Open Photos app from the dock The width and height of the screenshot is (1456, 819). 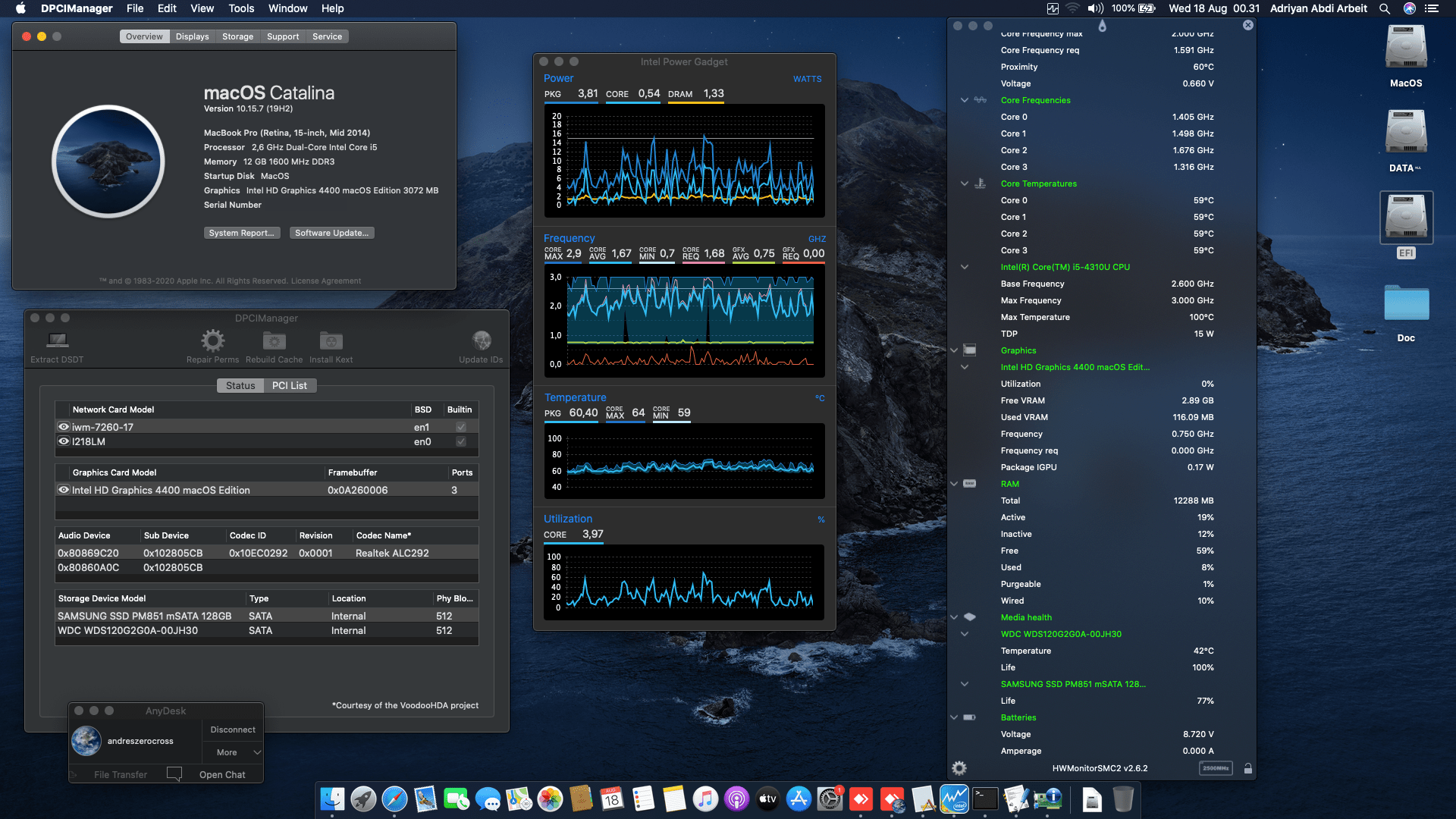tap(550, 799)
